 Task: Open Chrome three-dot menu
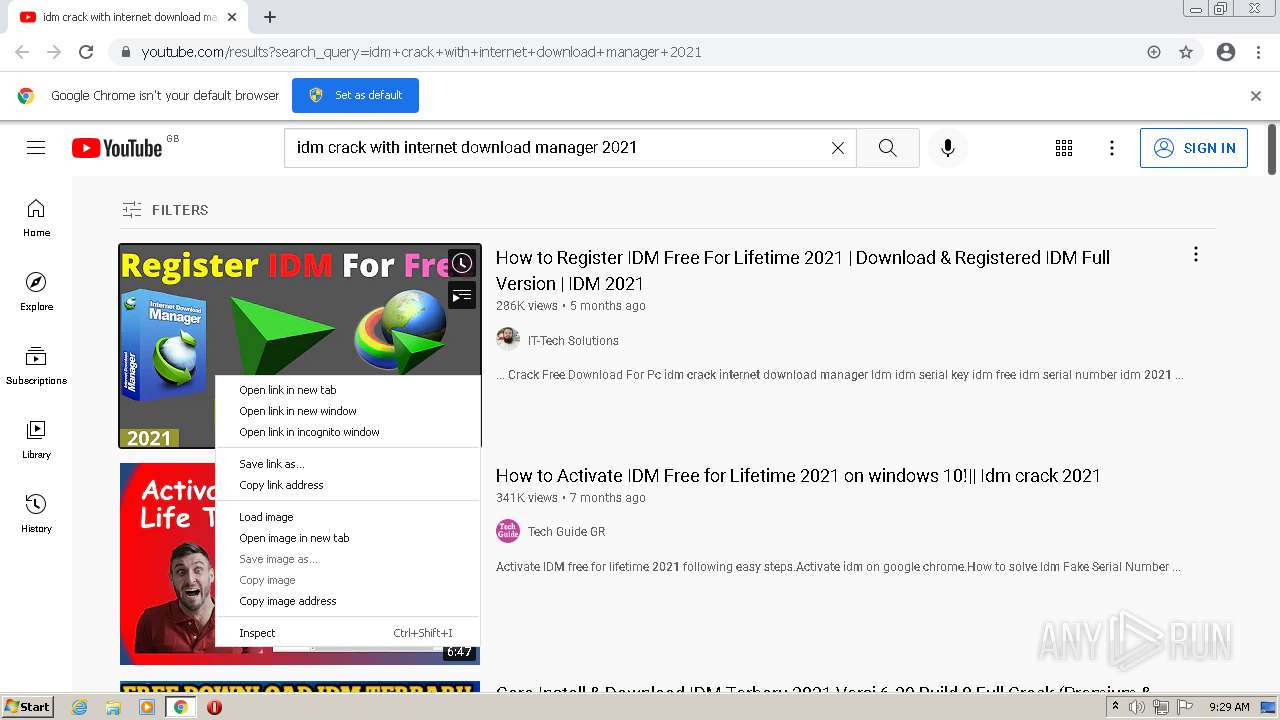[x=1259, y=52]
